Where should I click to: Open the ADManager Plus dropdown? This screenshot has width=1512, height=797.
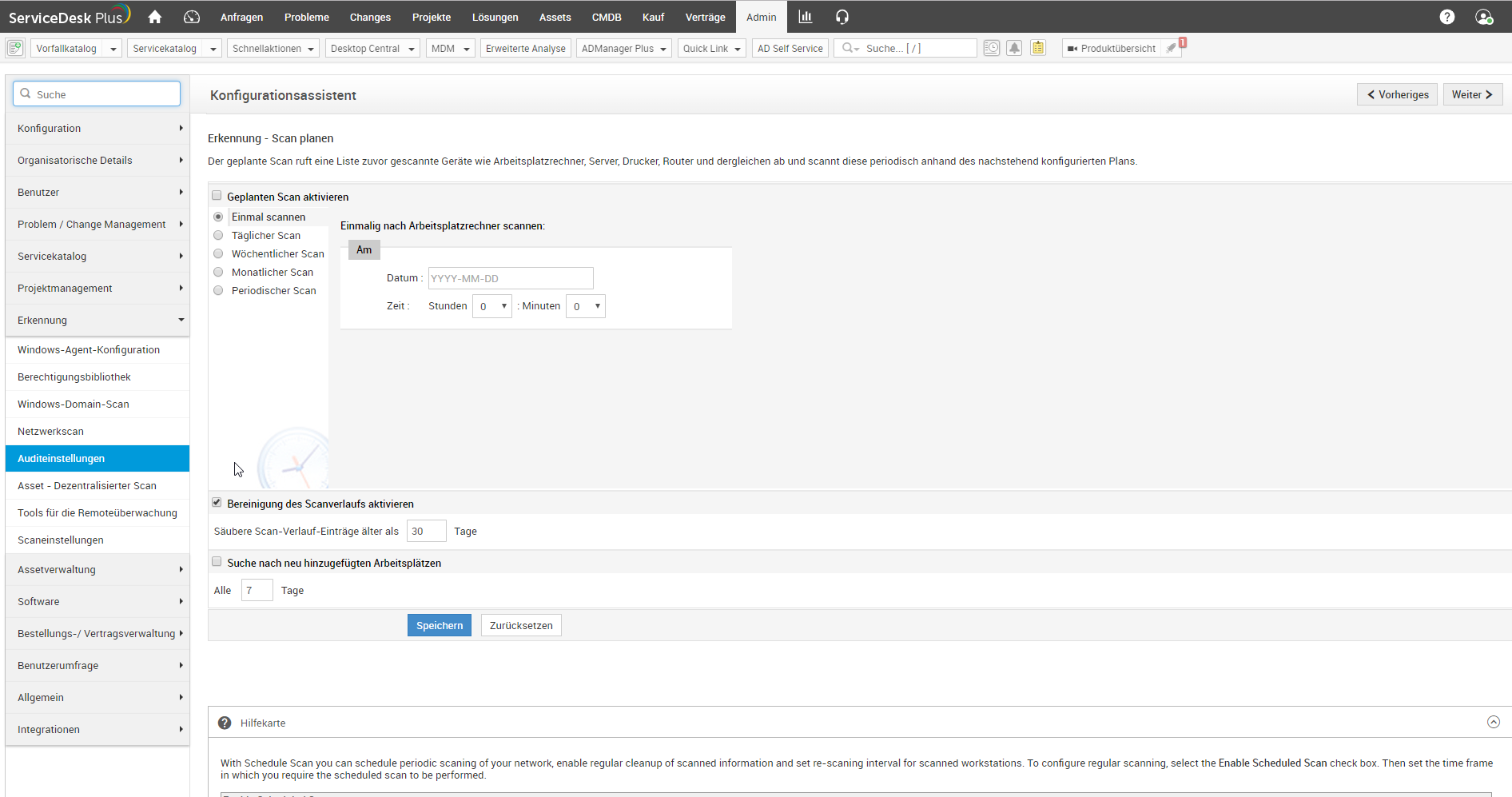click(623, 49)
